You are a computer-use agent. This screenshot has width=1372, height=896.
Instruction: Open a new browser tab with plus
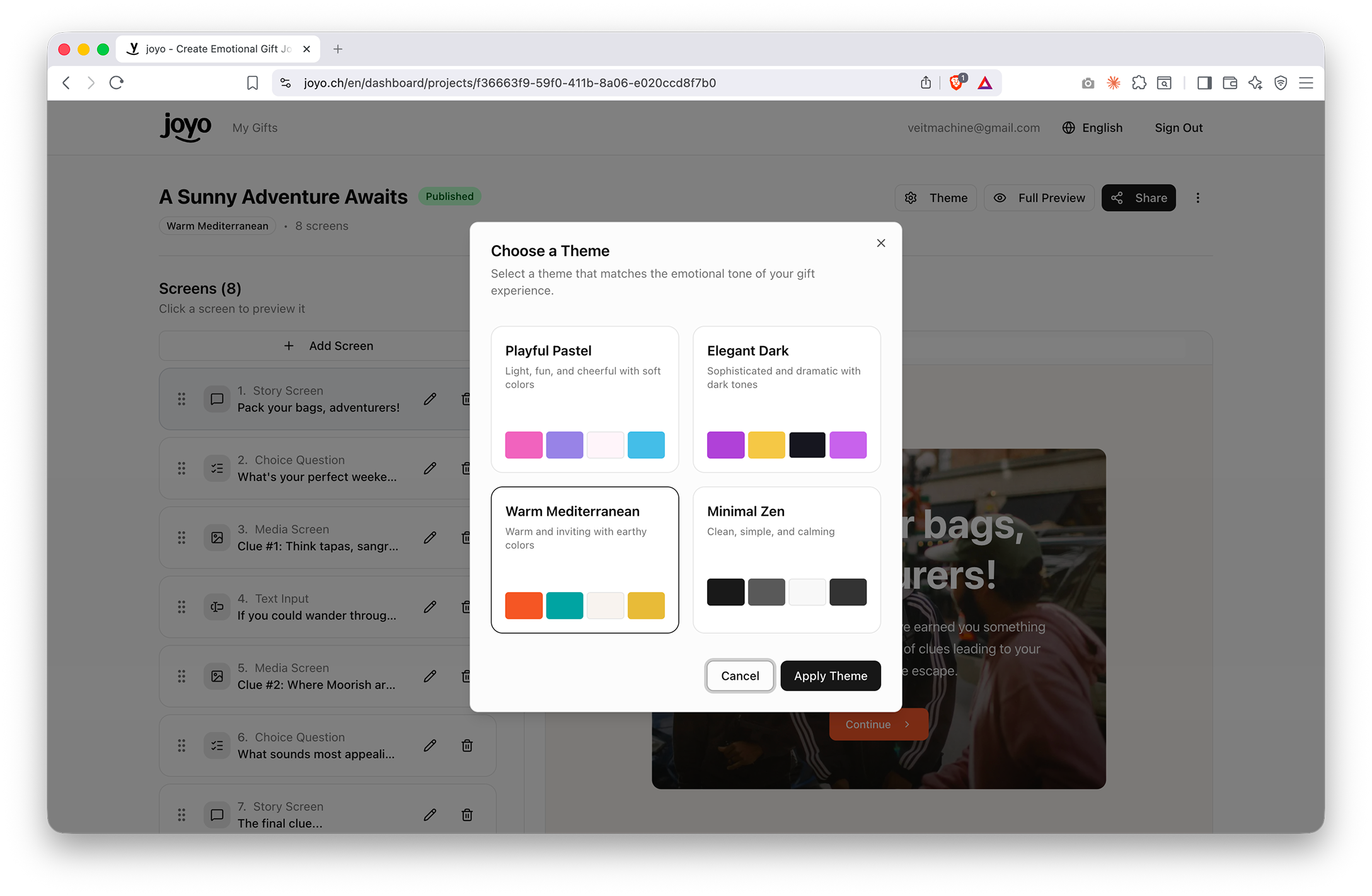point(338,49)
